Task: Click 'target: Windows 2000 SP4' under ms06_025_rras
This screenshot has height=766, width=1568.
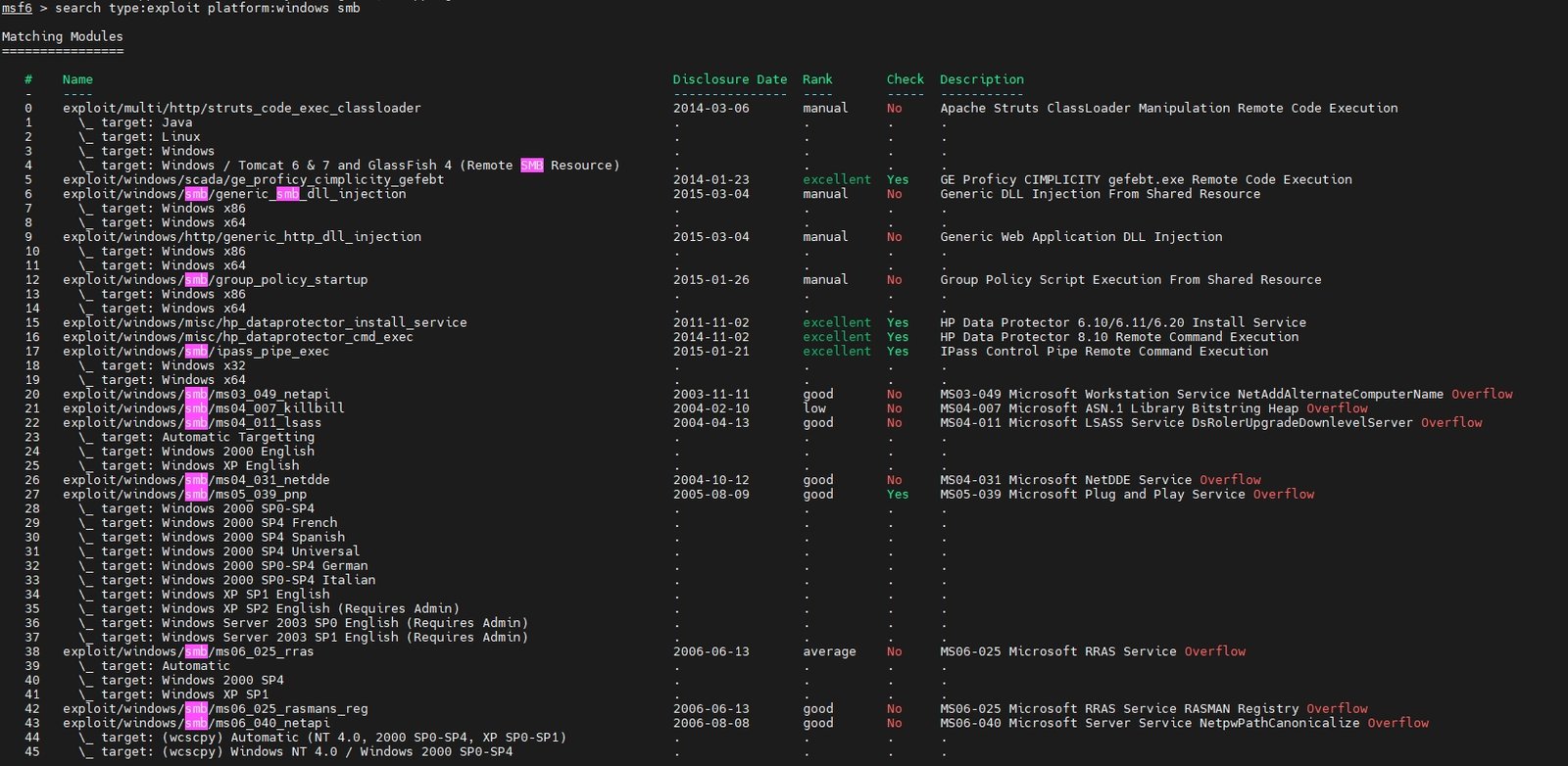Action: pyautogui.click(x=181, y=680)
